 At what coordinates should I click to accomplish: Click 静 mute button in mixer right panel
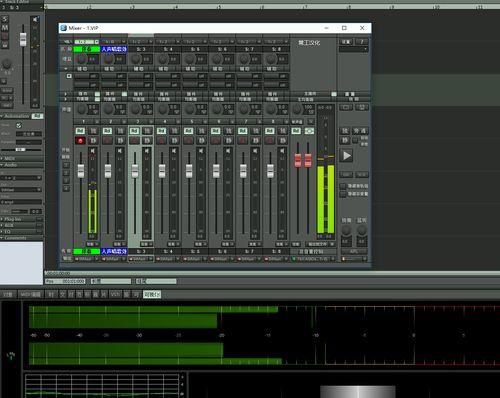345,140
